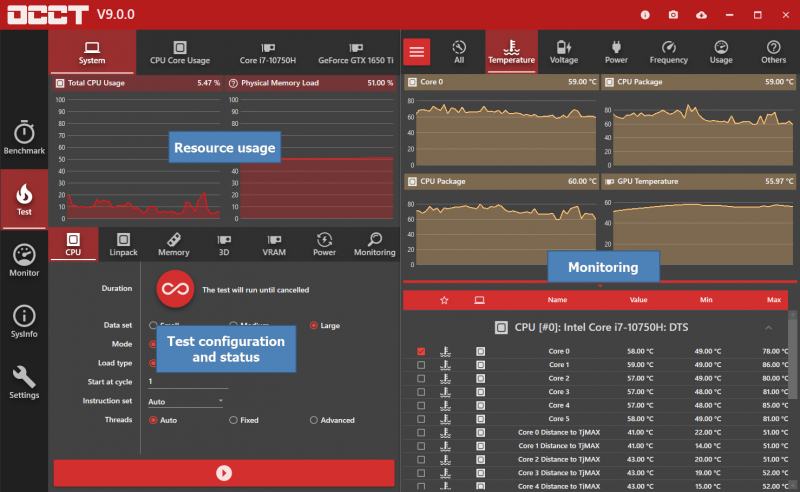Screen dimensions: 800x492
Task: Switch to the CPU Core Usage tab
Action: 180,52
